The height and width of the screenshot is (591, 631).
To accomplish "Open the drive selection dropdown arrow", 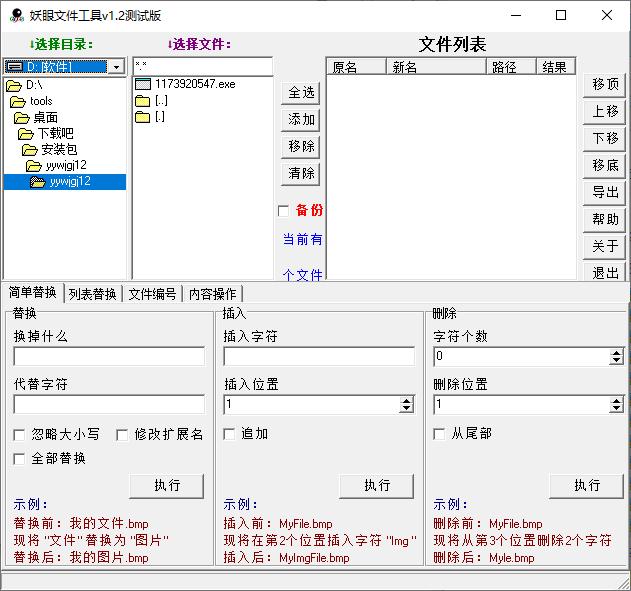I will 117,67.
